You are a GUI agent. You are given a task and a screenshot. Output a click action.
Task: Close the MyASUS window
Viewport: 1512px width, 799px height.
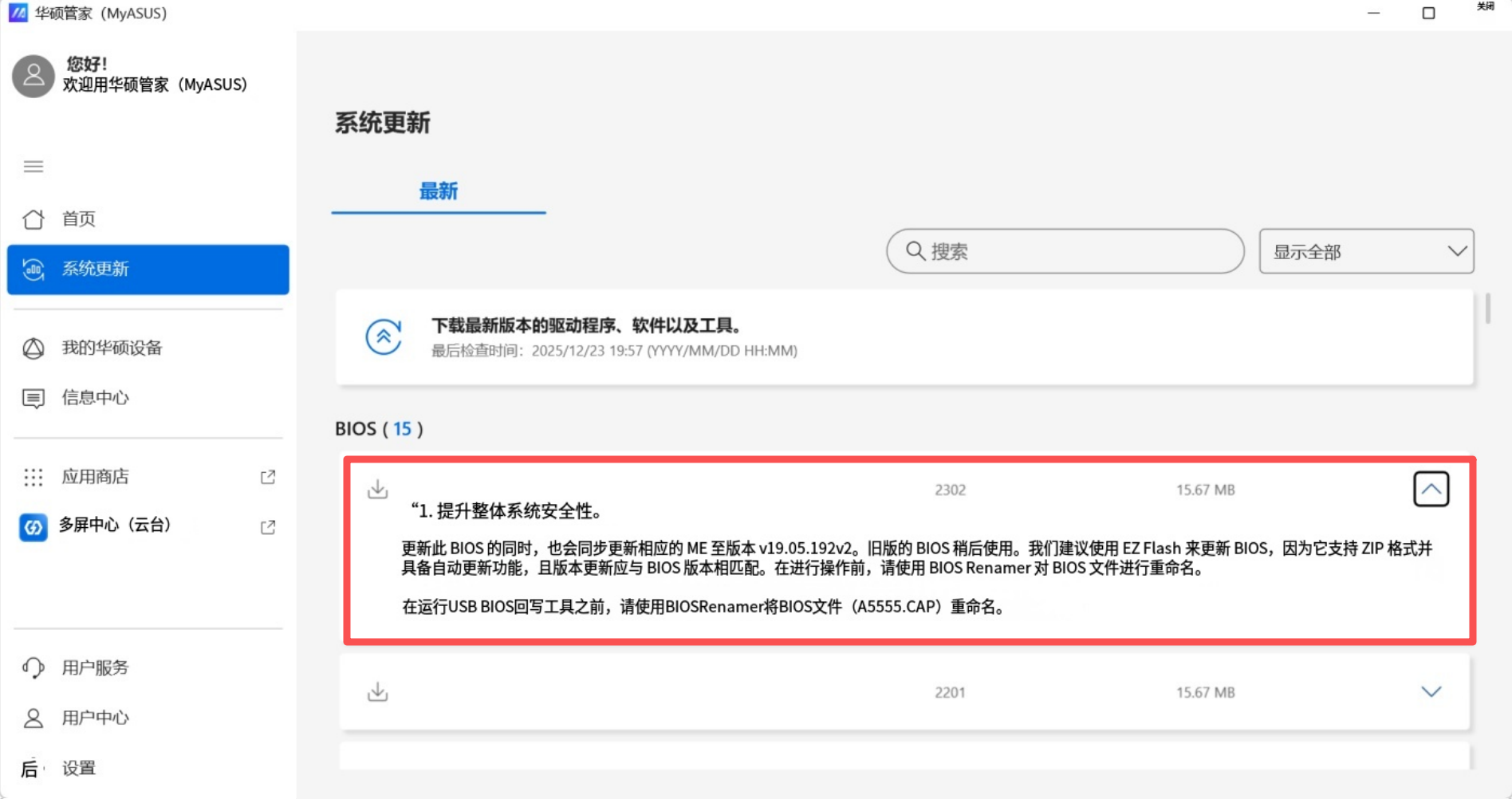point(1485,8)
